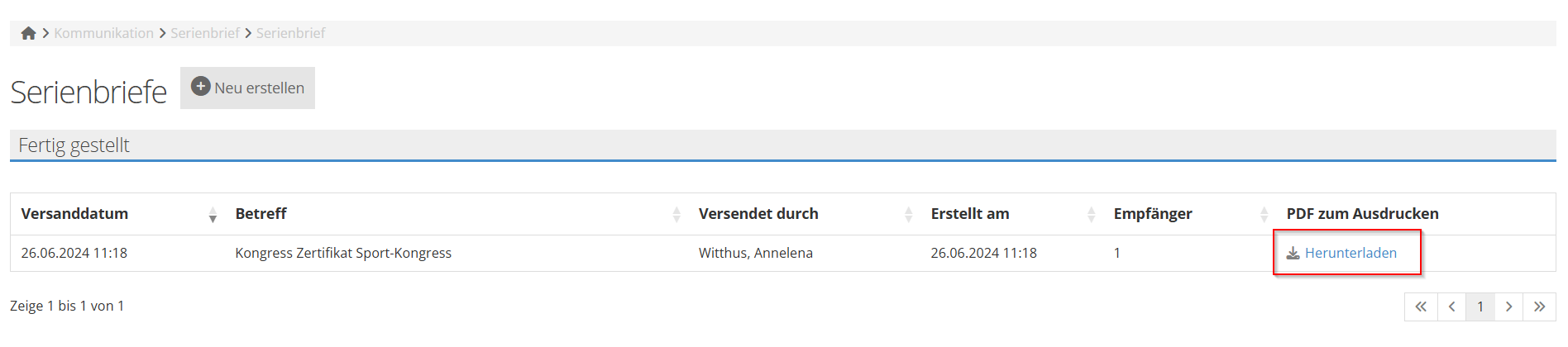Open Kommunikation breadcrumb link
The height and width of the screenshot is (347, 1568).
click(103, 33)
